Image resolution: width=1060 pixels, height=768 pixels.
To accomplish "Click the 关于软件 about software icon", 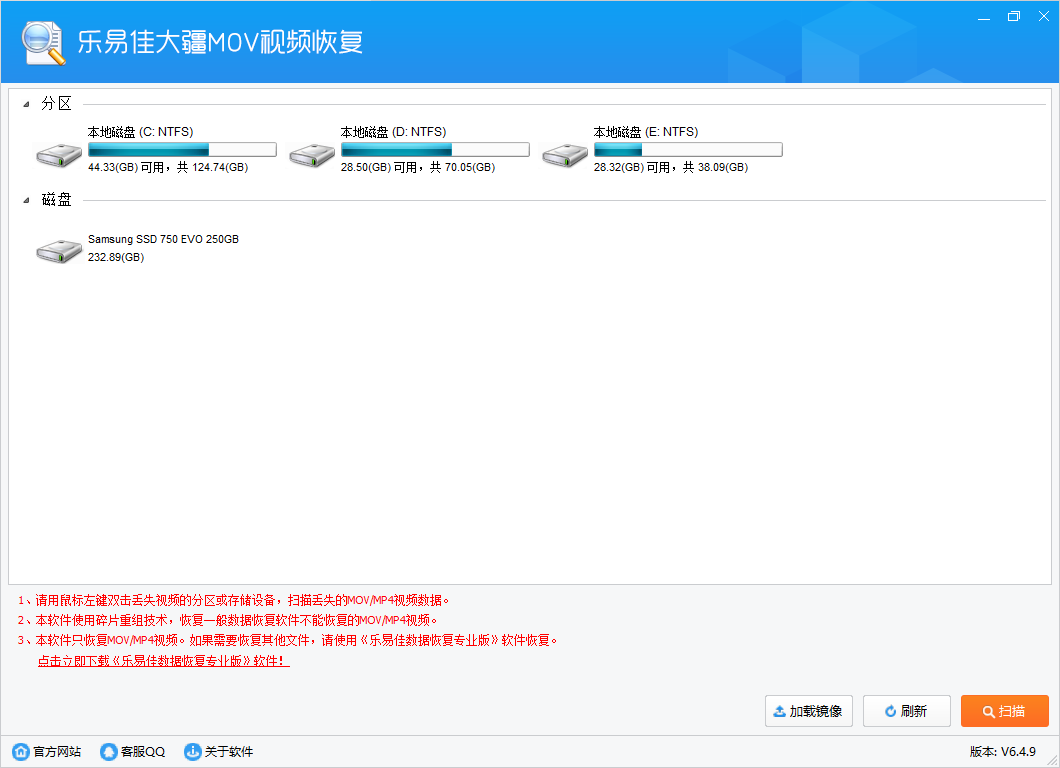I will click(192, 751).
